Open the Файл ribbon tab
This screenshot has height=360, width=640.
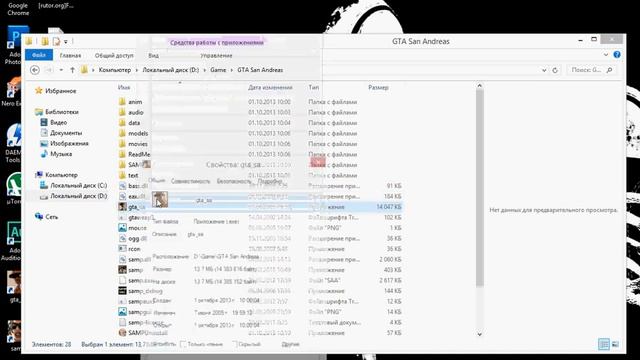(39, 55)
